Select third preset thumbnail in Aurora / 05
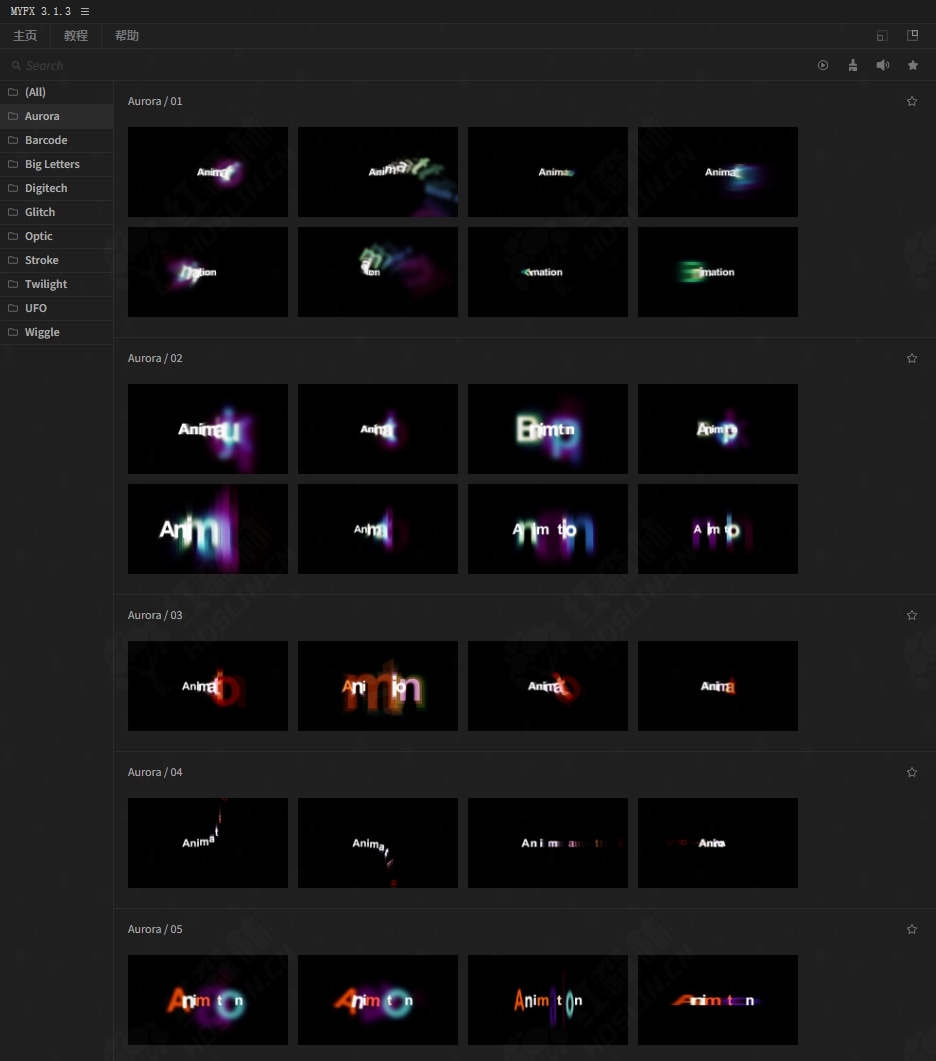This screenshot has height=1061, width=936. (548, 1000)
